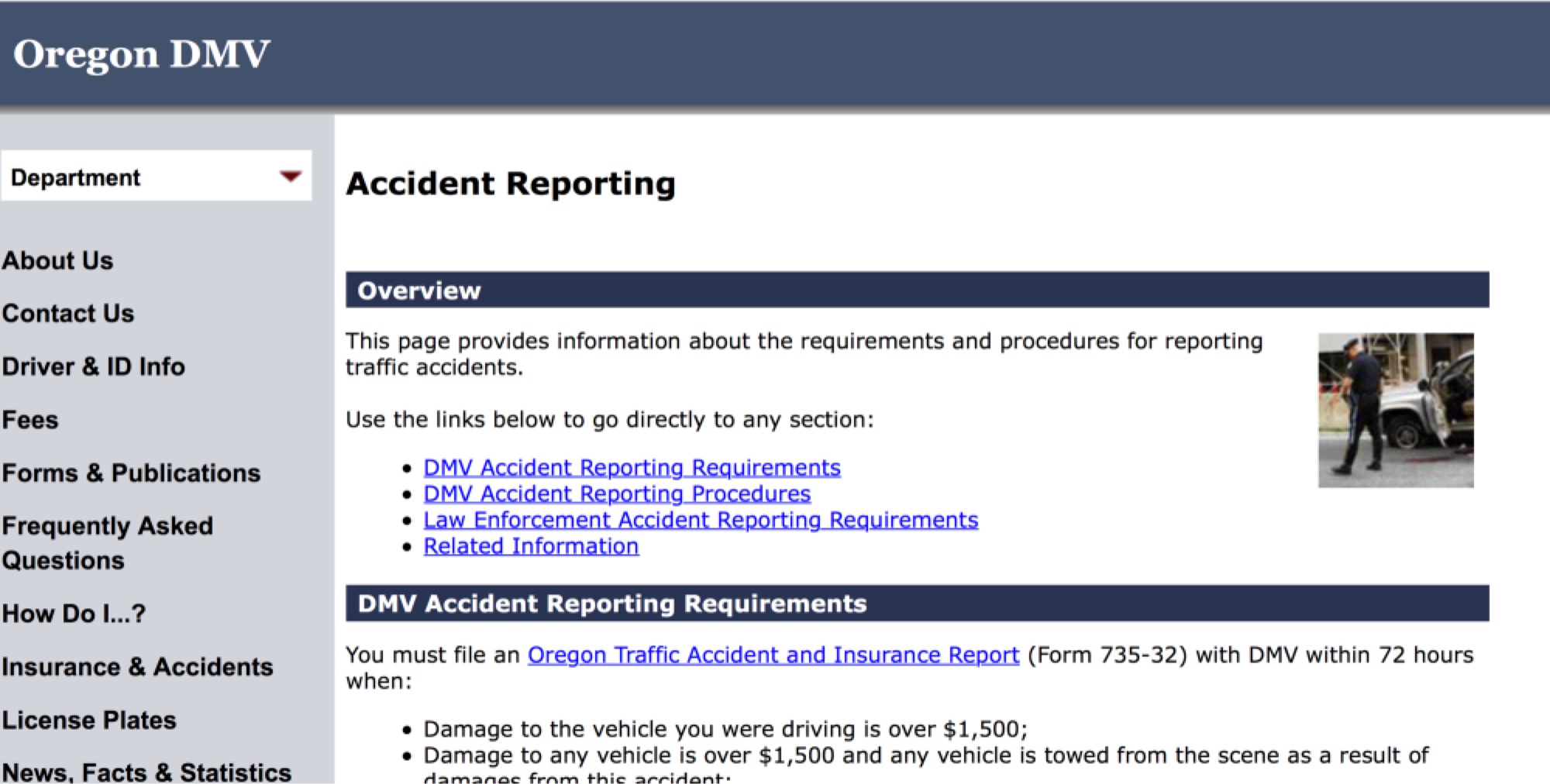This screenshot has width=1550, height=784.
Task: Click the police officer accident photo
Action: click(1396, 410)
